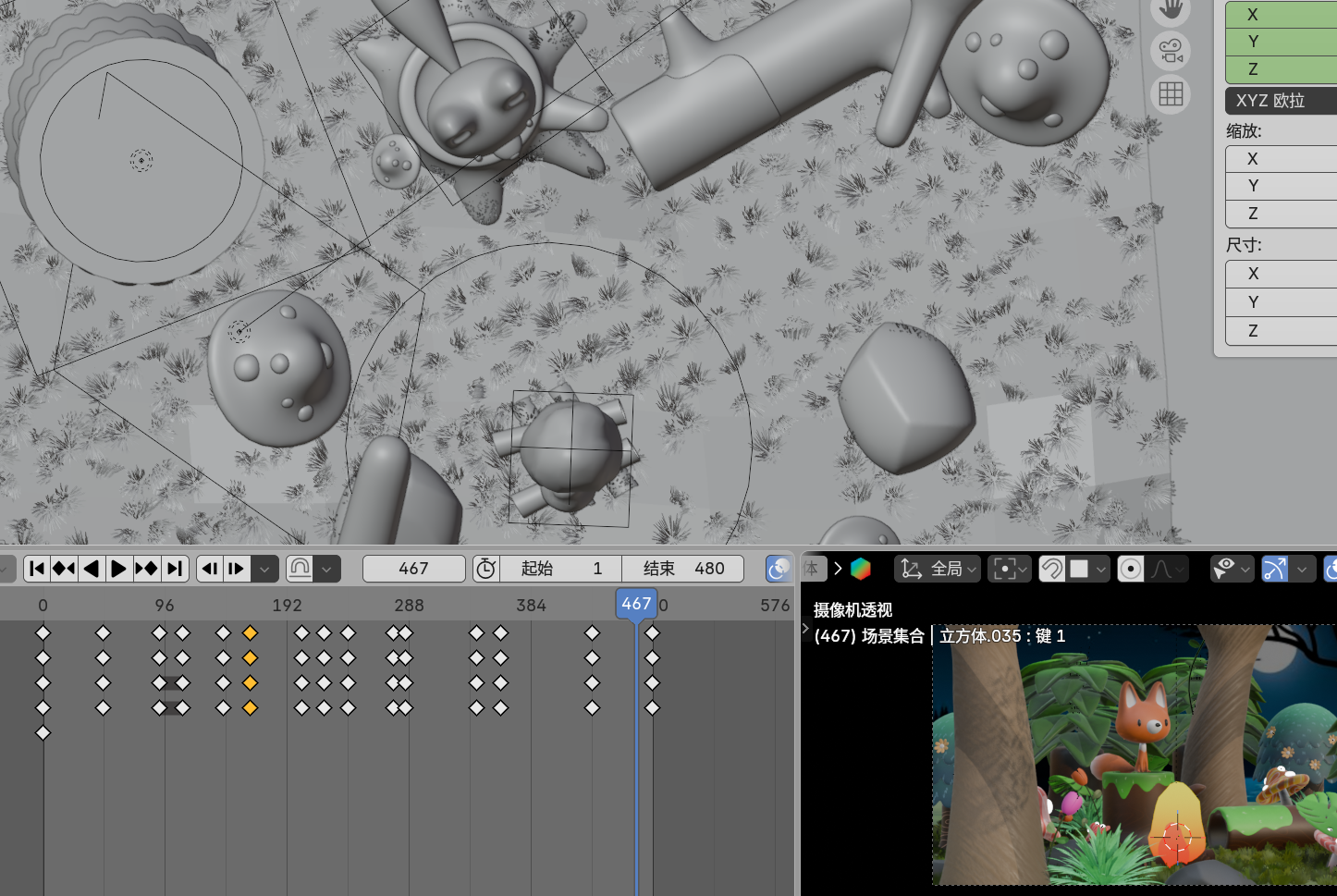This screenshot has width=1337, height=896.
Task: Click the green rotation Z field
Action: [x=1281, y=69]
